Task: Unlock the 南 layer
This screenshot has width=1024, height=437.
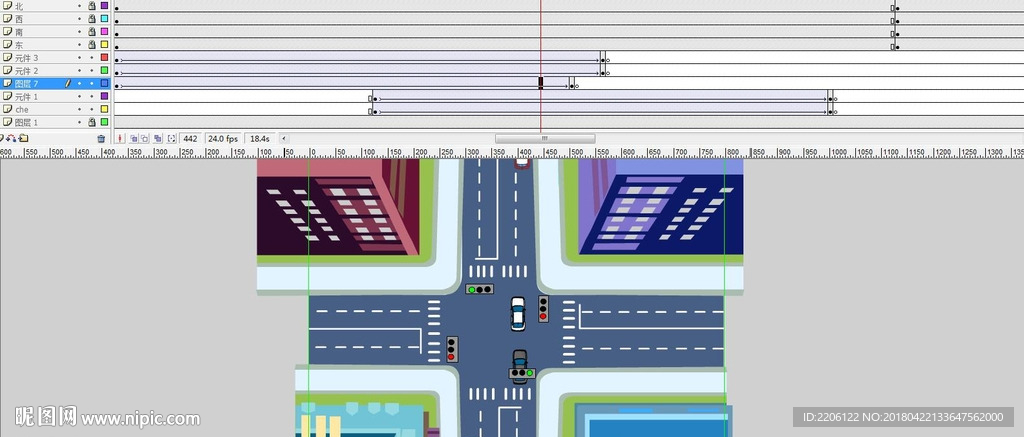Action: (91, 31)
